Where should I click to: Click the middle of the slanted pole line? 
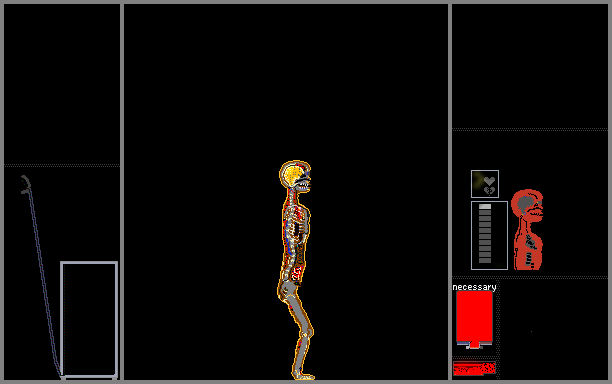coord(42,278)
